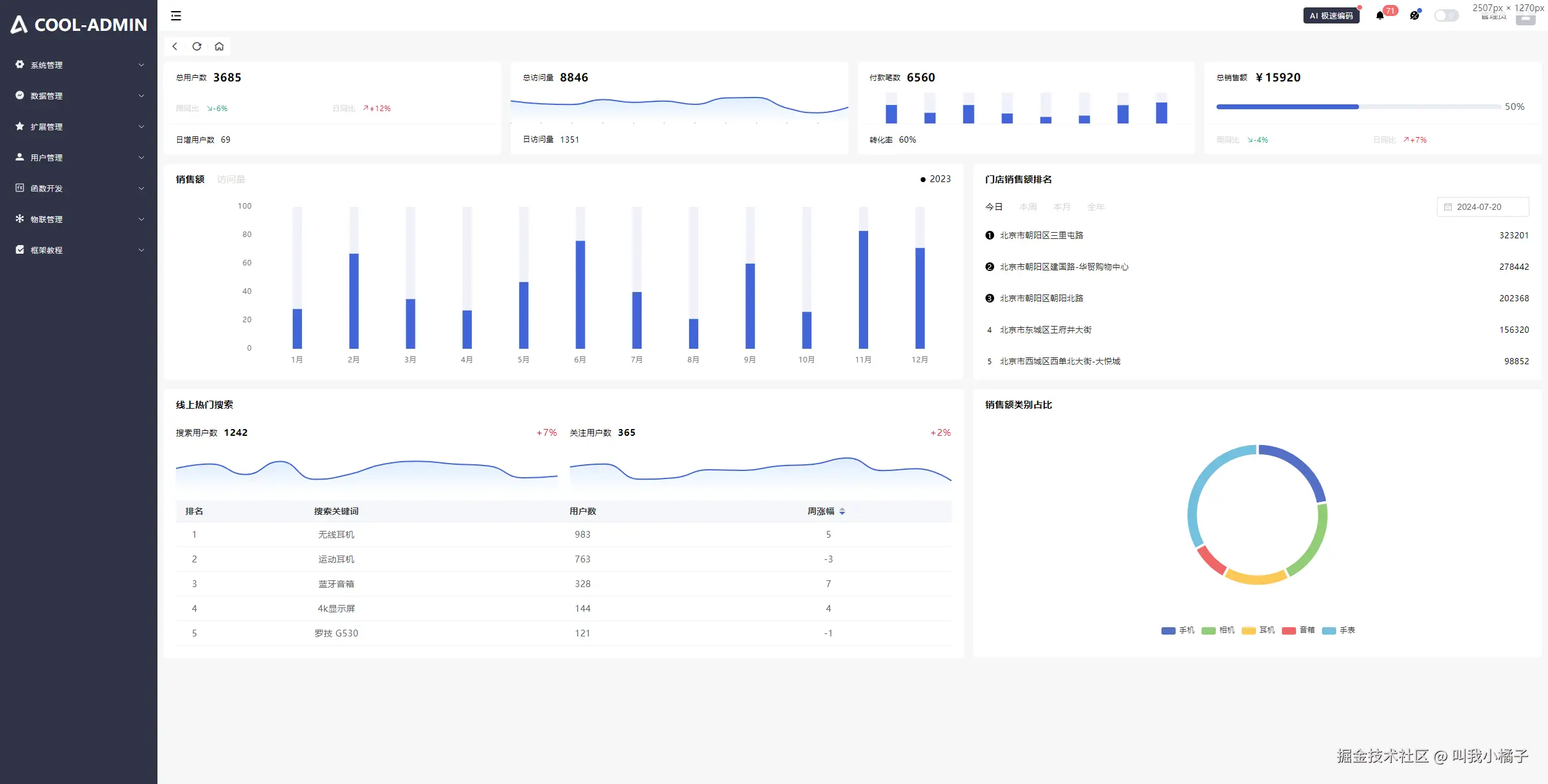
Task: Click the hamburger menu collapse icon
Action: coord(176,16)
